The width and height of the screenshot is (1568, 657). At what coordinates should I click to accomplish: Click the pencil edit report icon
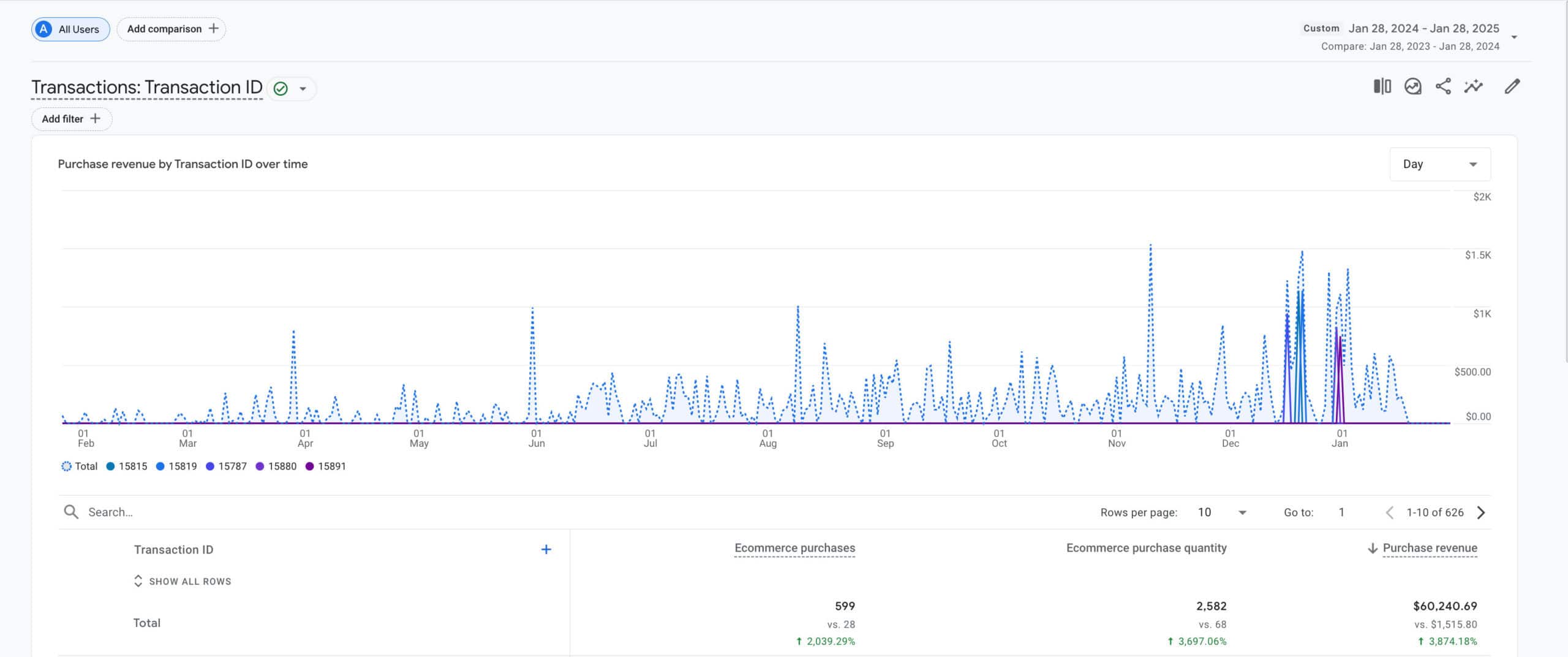1512,86
